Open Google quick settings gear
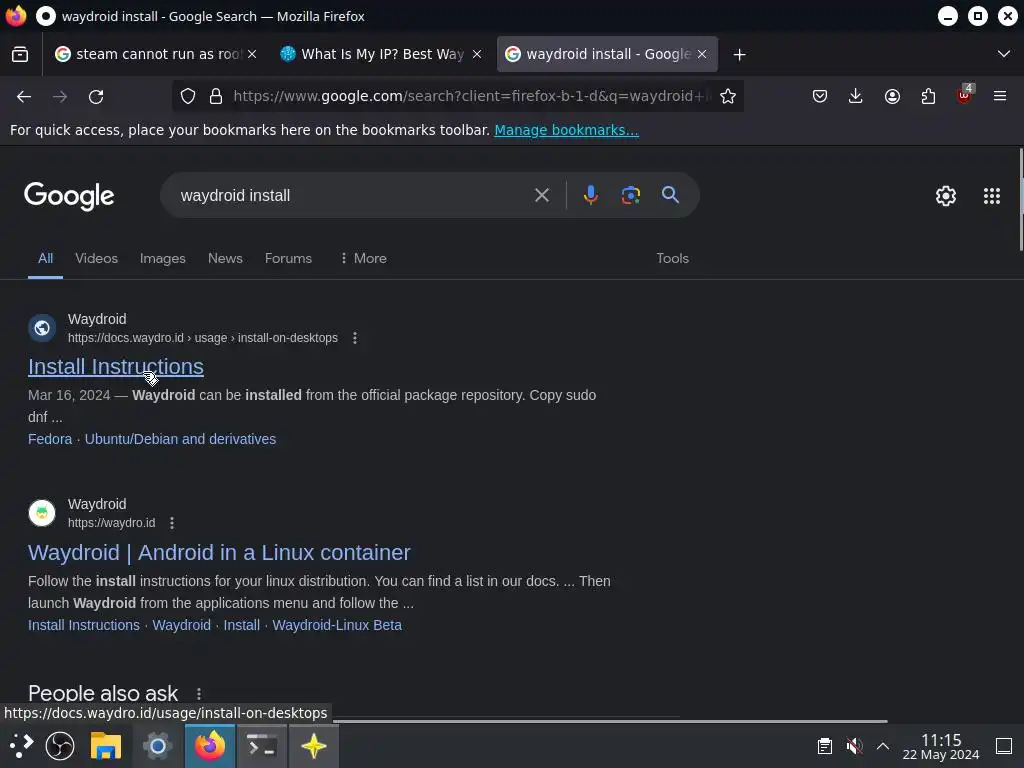The width and height of the screenshot is (1024, 768). point(946,196)
